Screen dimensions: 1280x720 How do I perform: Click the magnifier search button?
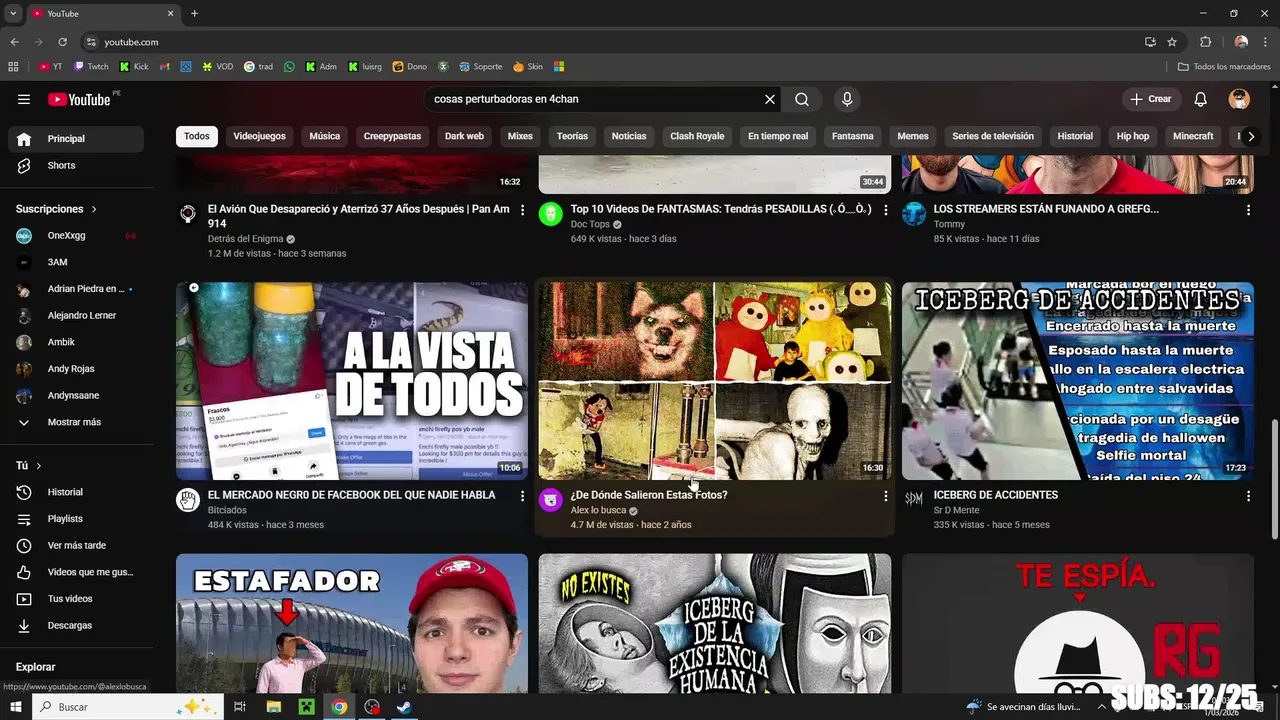point(802,99)
